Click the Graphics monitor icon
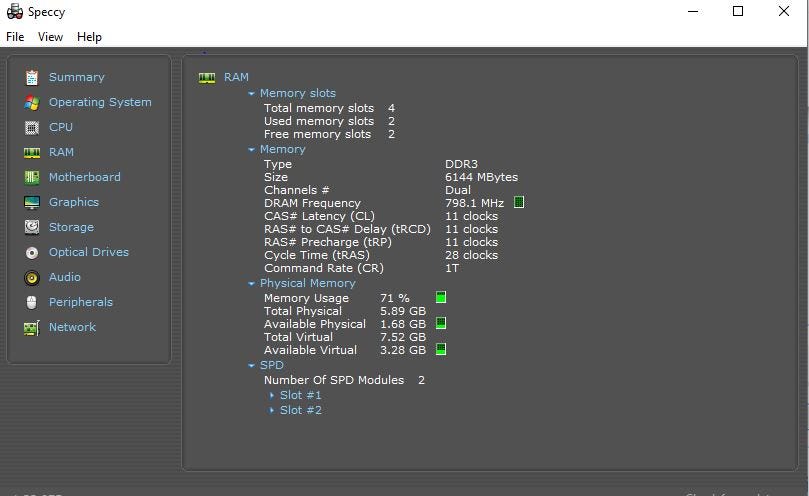 coord(32,202)
